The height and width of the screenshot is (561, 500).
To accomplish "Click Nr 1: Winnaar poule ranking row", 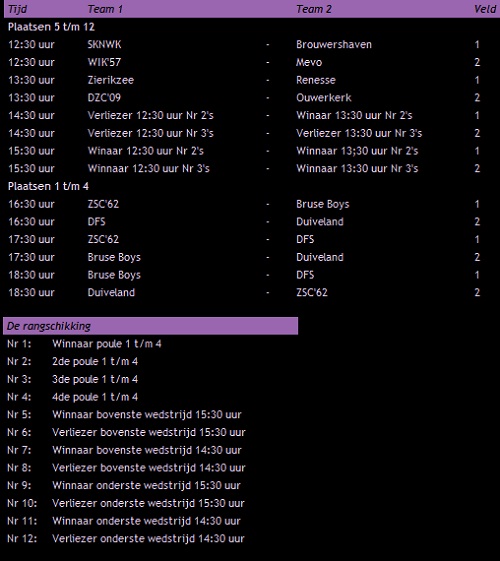I will tap(84, 344).
